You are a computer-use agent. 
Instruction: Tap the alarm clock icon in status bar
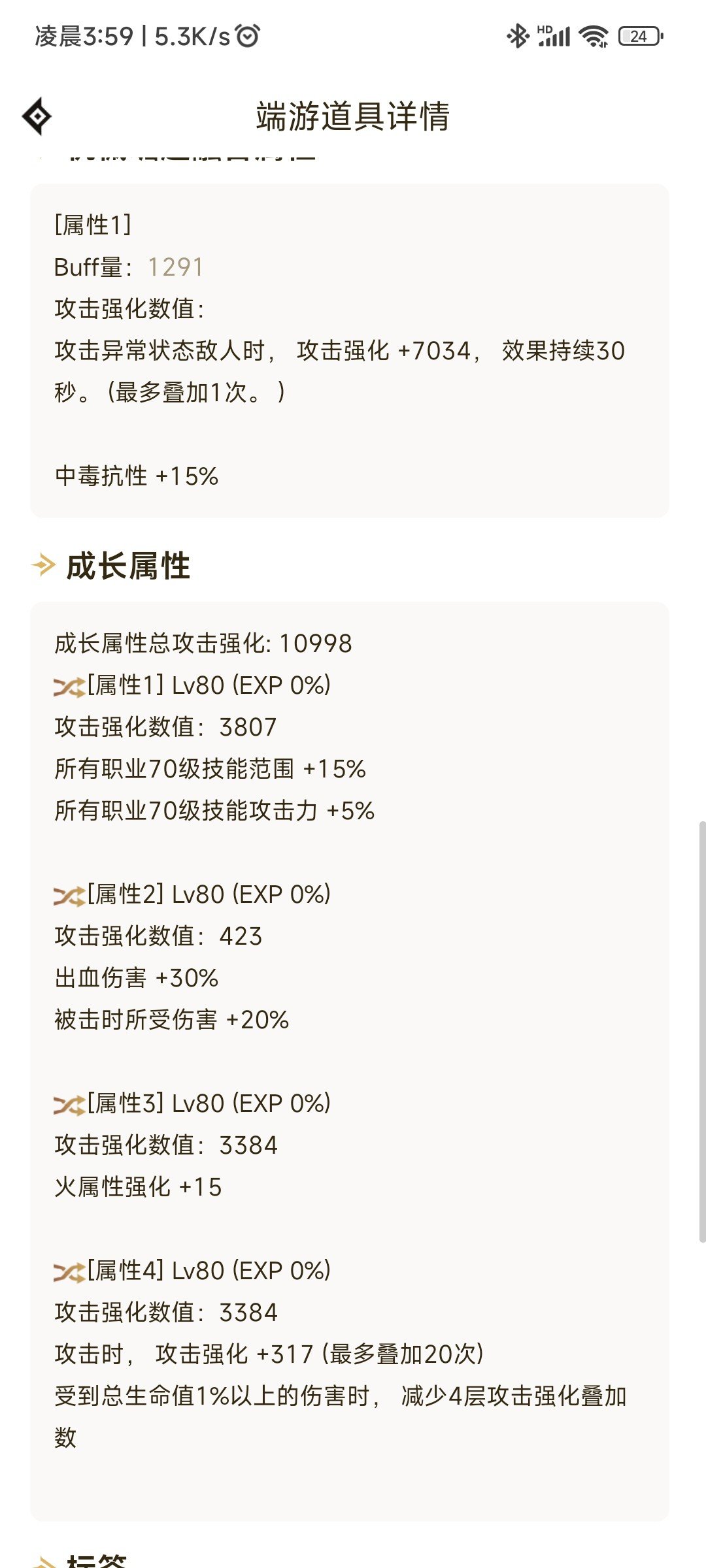[248, 36]
